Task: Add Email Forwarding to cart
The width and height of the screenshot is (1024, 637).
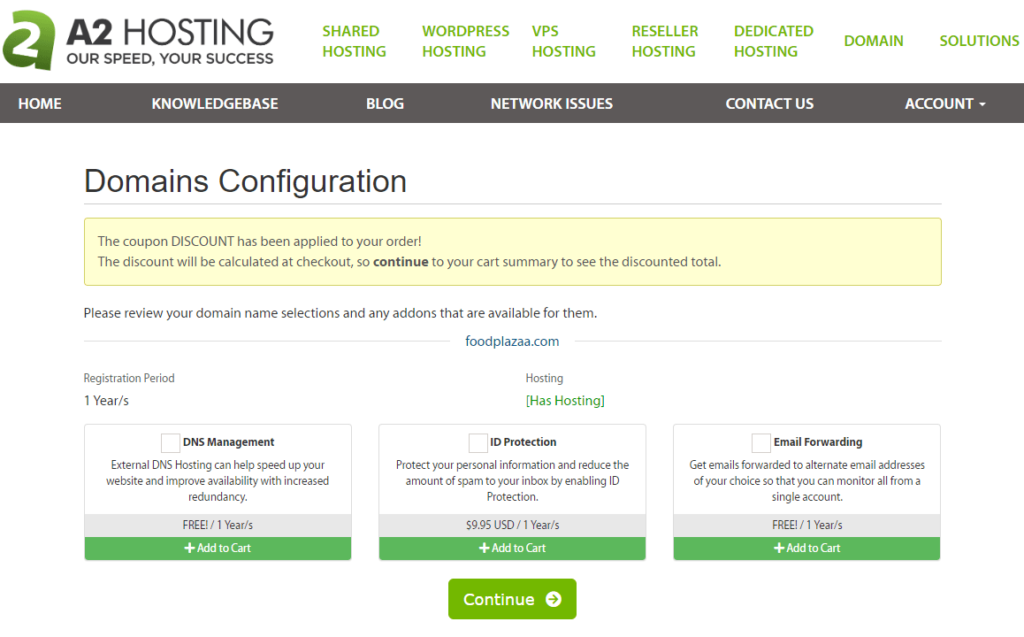Action: (807, 548)
